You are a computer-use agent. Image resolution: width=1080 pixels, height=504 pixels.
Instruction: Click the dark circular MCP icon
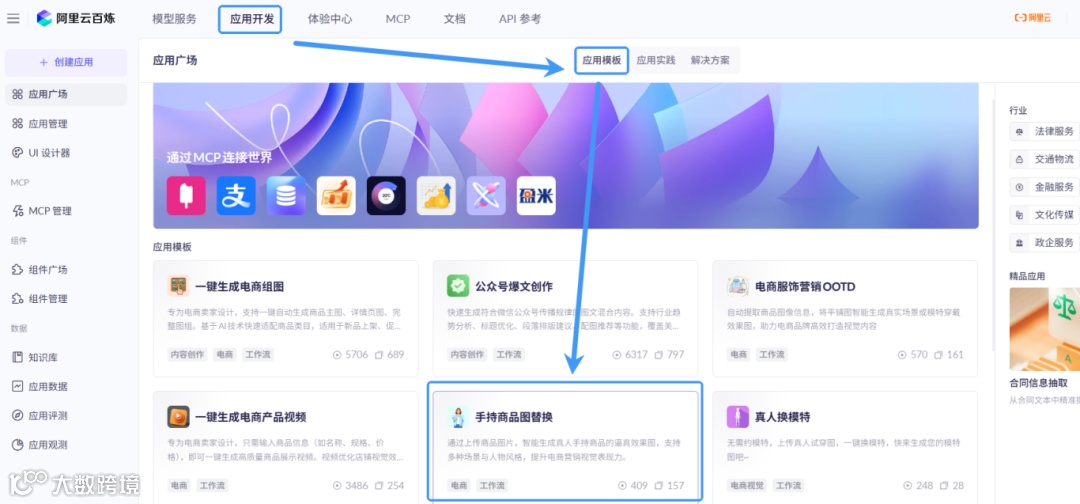(x=386, y=196)
